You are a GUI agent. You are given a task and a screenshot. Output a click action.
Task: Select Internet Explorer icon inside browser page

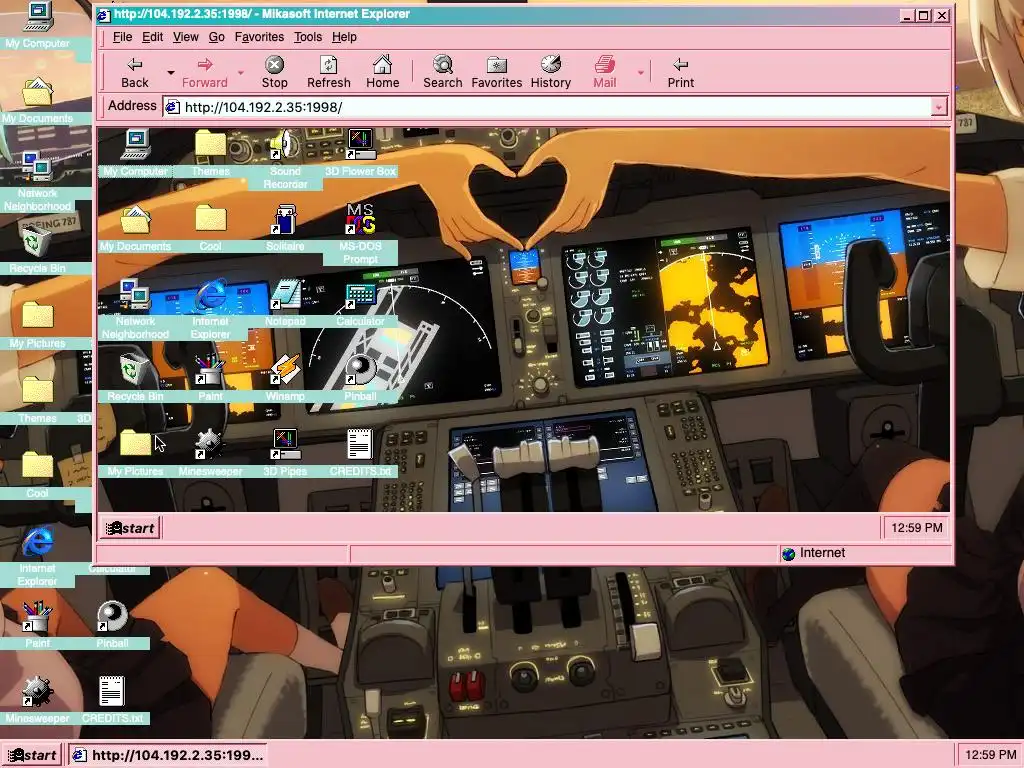point(210,310)
